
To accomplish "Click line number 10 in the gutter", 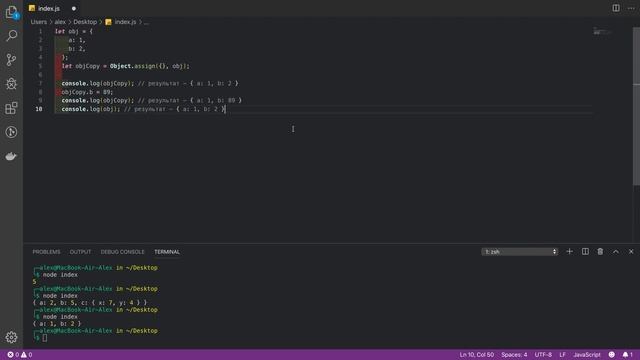I will pos(39,109).
